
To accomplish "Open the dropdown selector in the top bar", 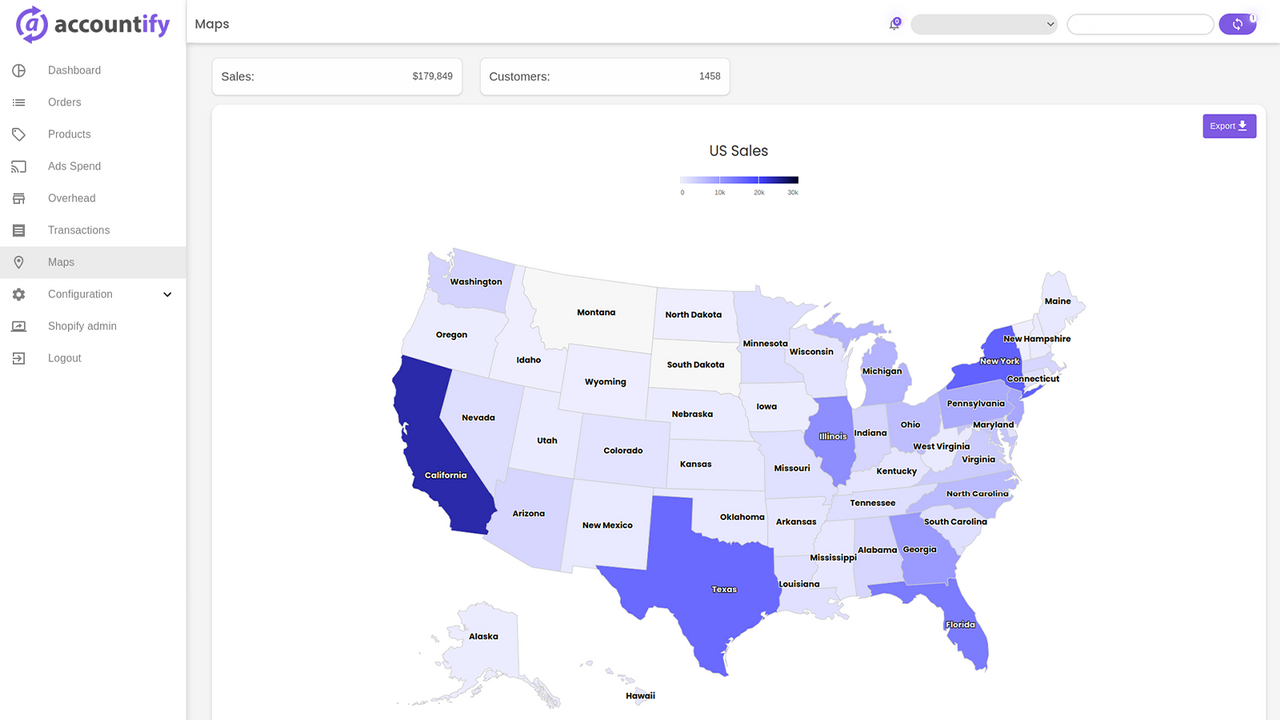I will point(984,23).
